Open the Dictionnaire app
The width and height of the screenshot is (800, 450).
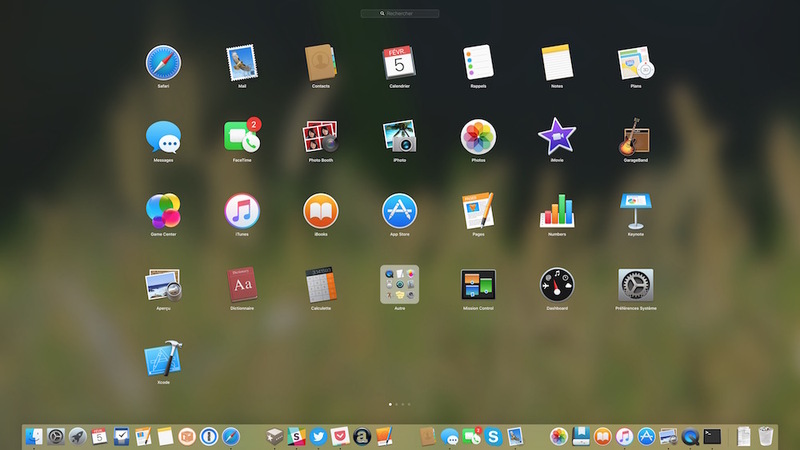click(x=242, y=285)
